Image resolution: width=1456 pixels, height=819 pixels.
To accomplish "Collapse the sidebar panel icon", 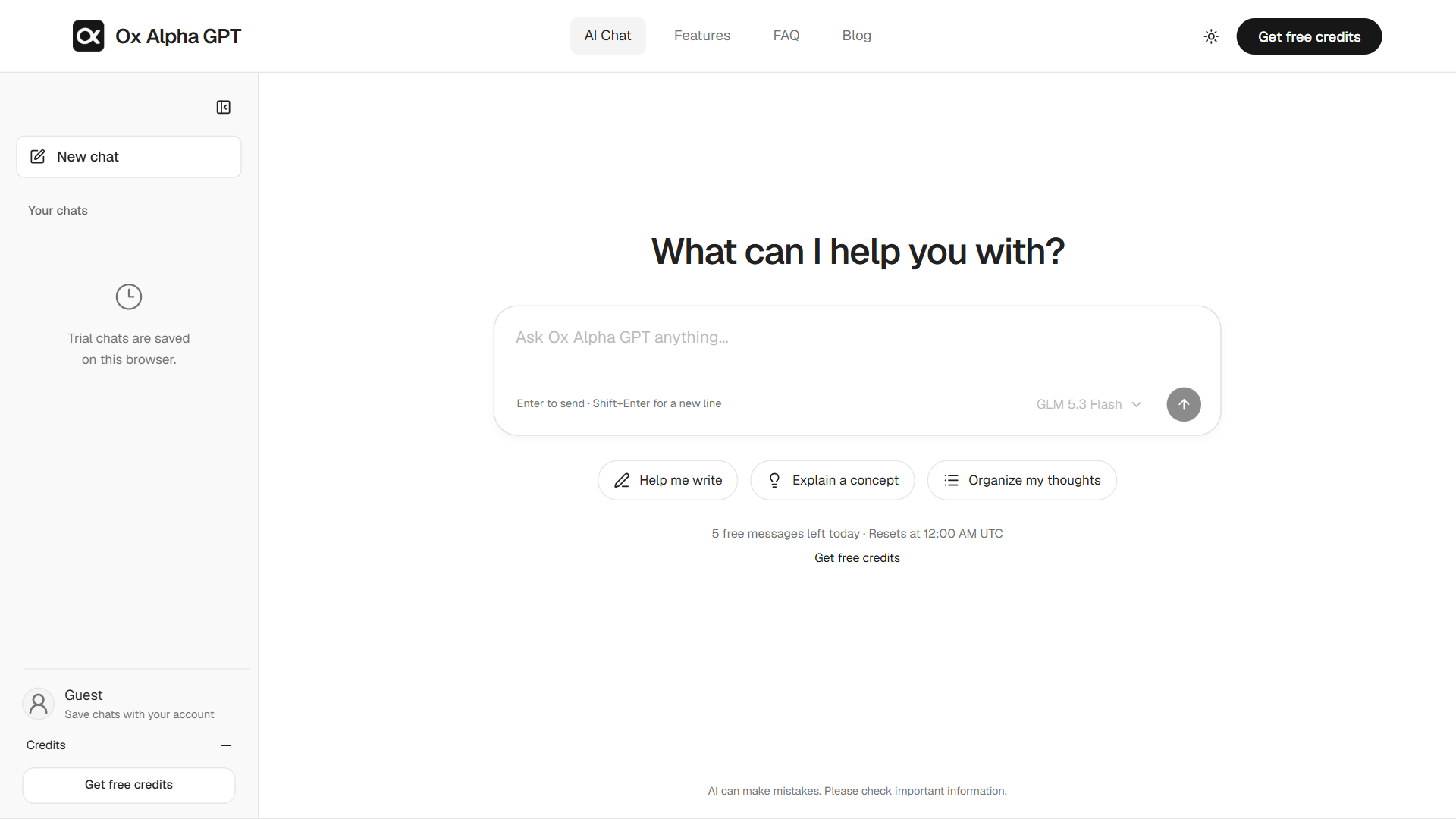I will pyautogui.click(x=223, y=107).
